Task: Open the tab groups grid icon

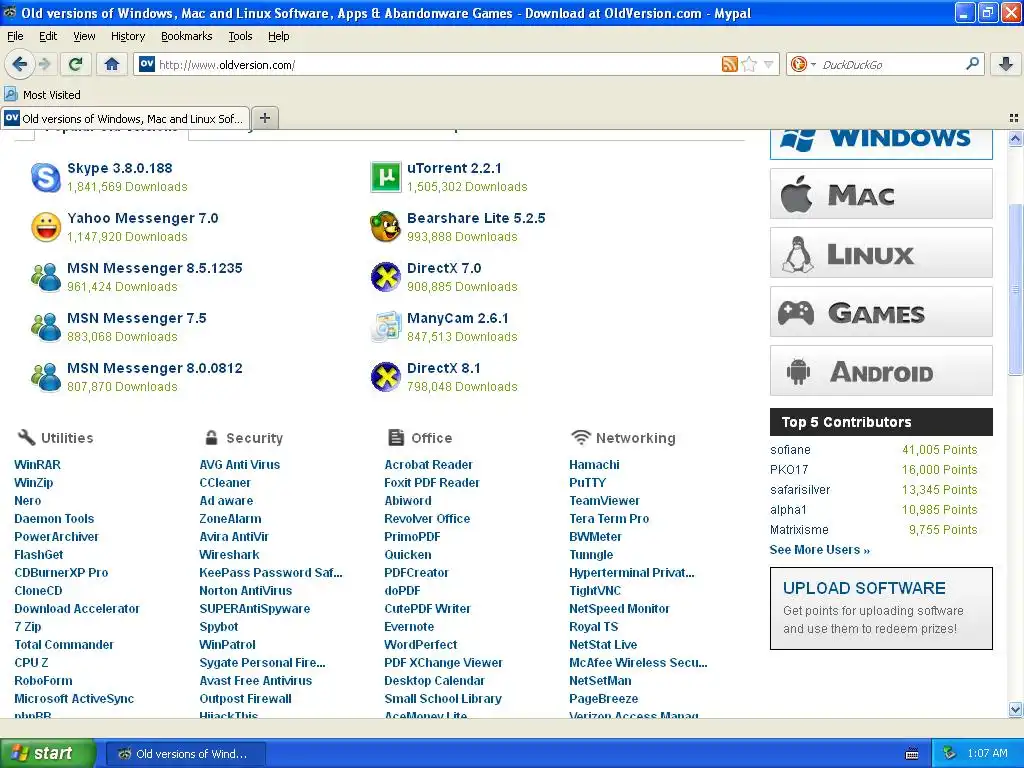Action: point(1014,118)
